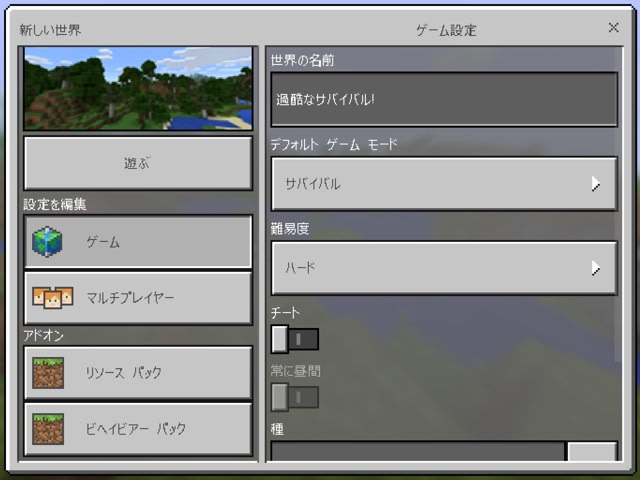Open the ビヘイビアー パック addon tab
The image size is (640, 480).
point(138,429)
